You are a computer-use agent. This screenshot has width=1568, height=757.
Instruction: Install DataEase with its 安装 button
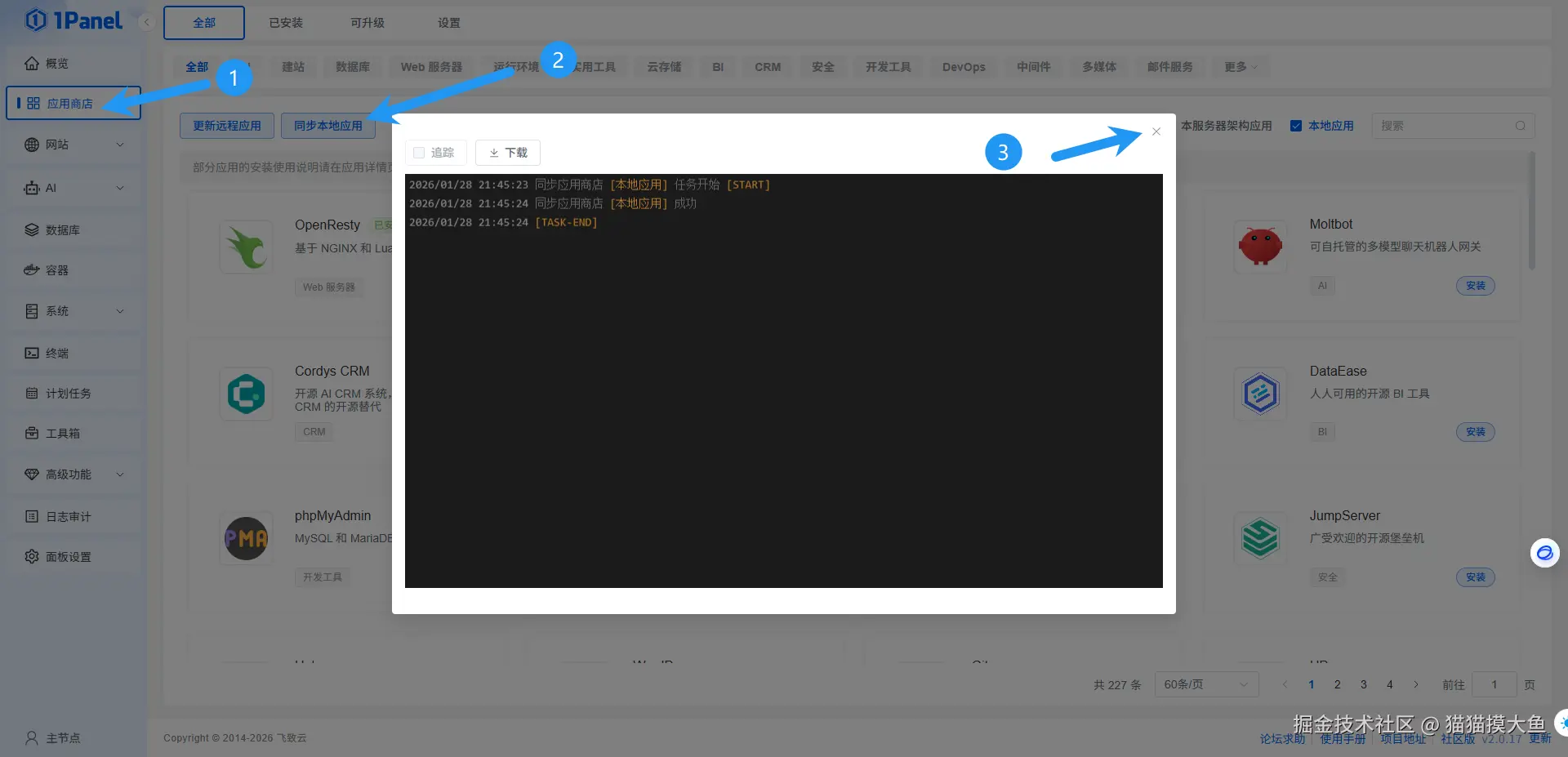tap(1476, 432)
